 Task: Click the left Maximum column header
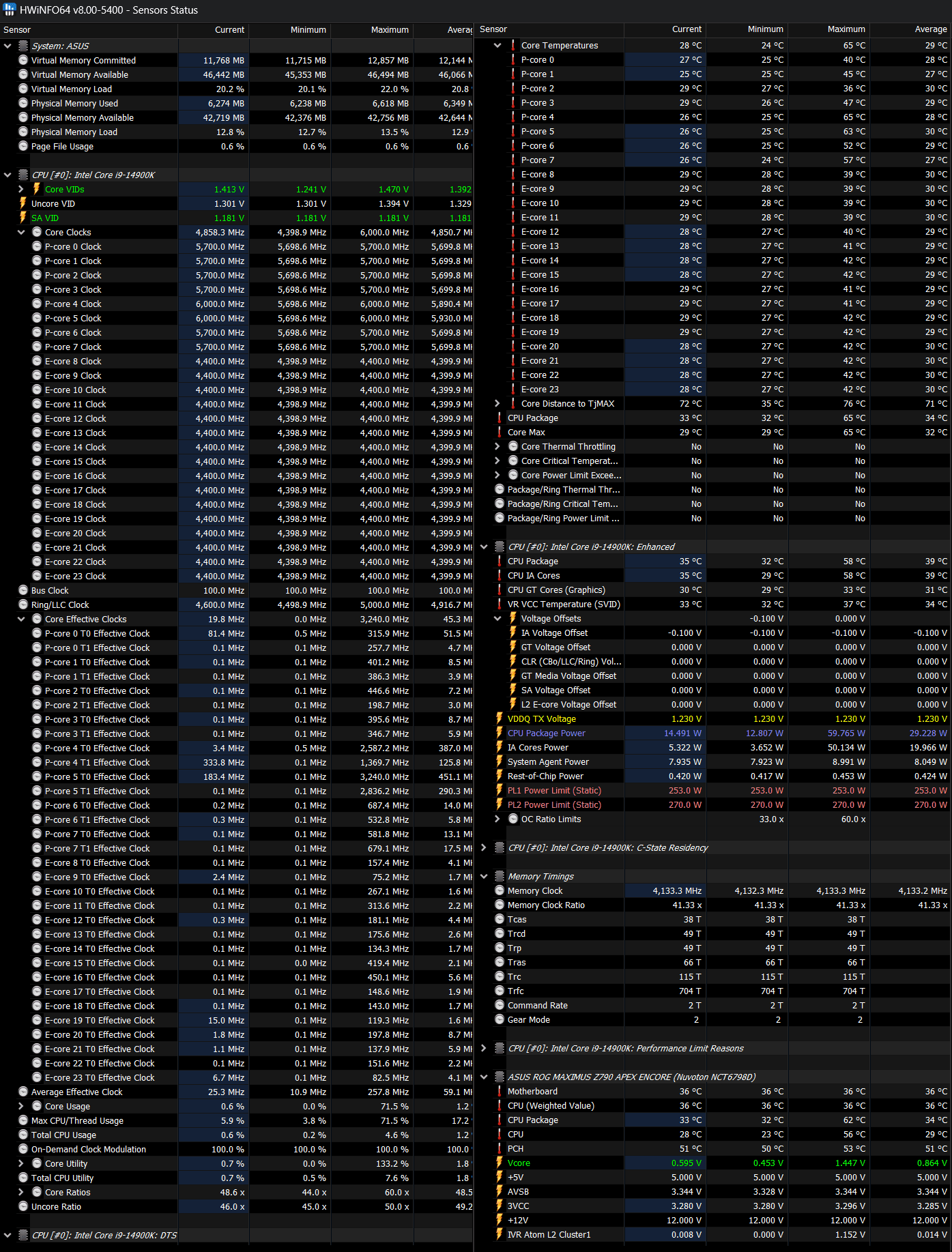(373, 30)
